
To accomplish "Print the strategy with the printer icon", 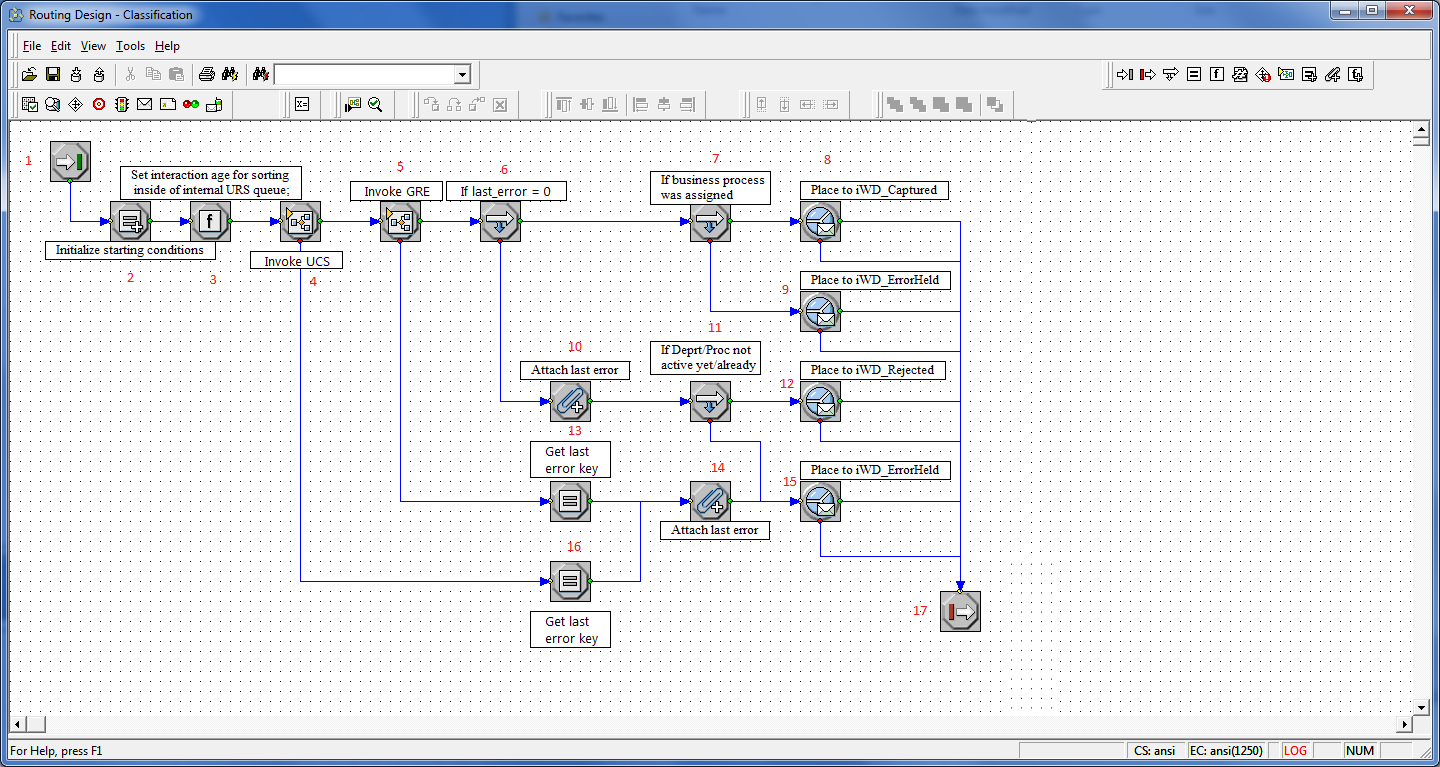I will 207,74.
